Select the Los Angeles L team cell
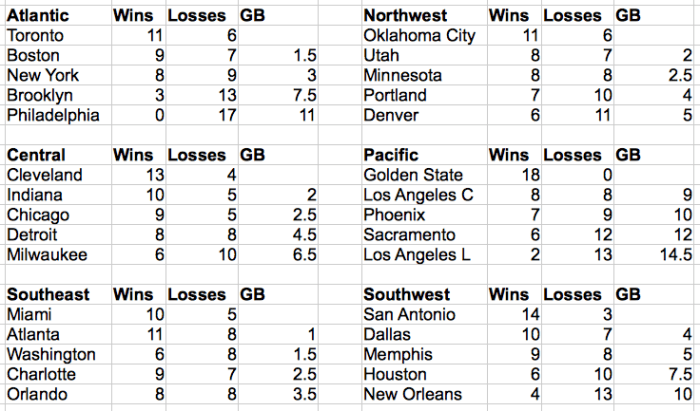 (x=420, y=255)
